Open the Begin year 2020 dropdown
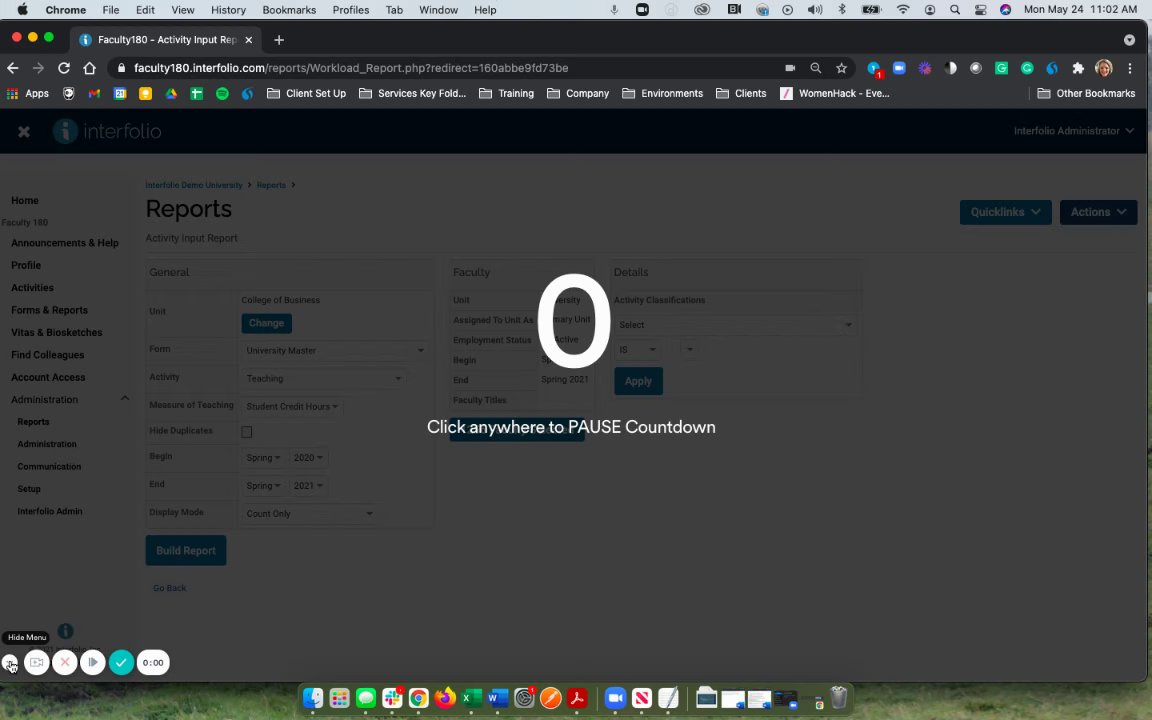Viewport: 1152px width, 720px height. (308, 458)
